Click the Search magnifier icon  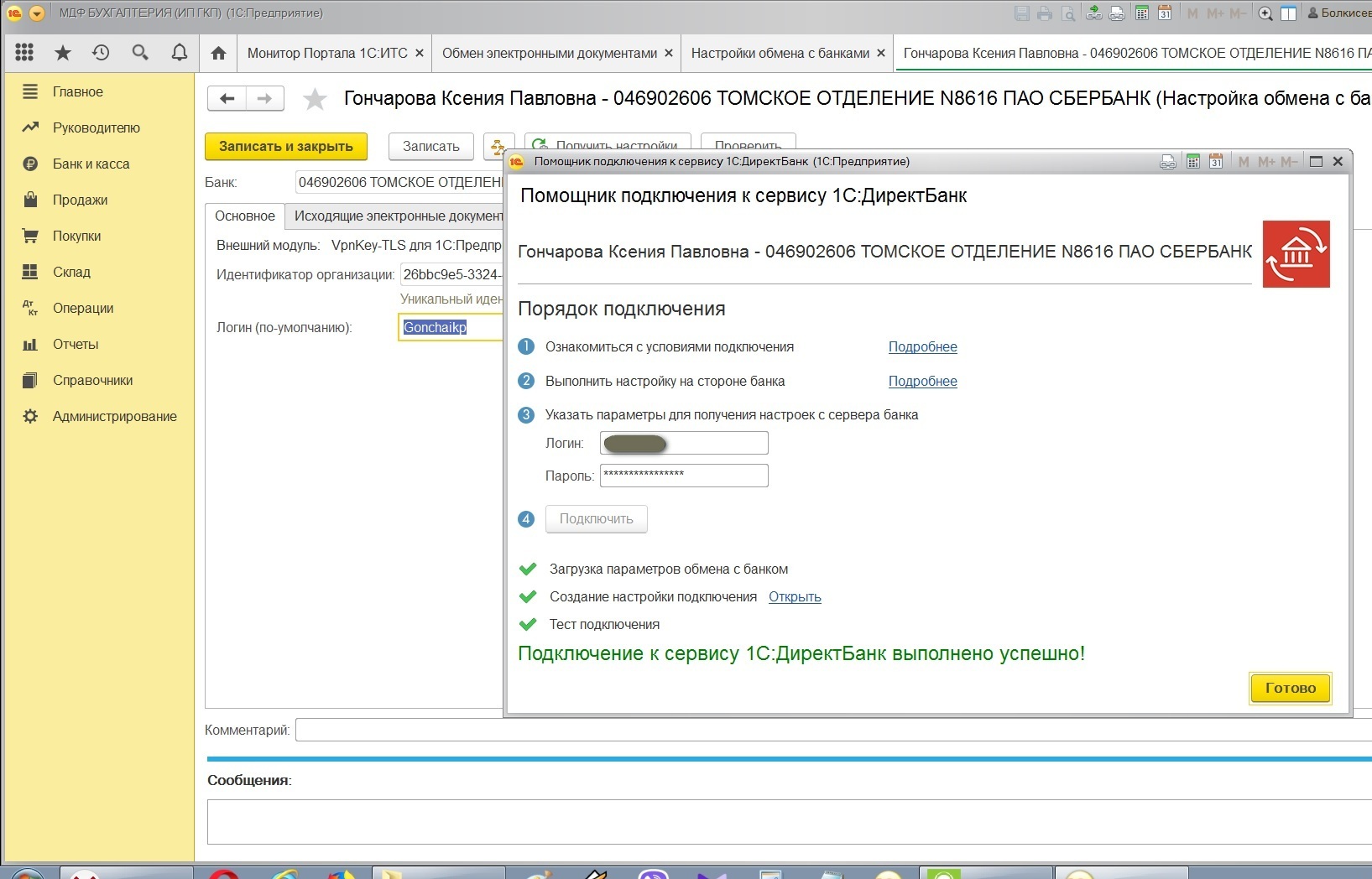click(x=140, y=53)
